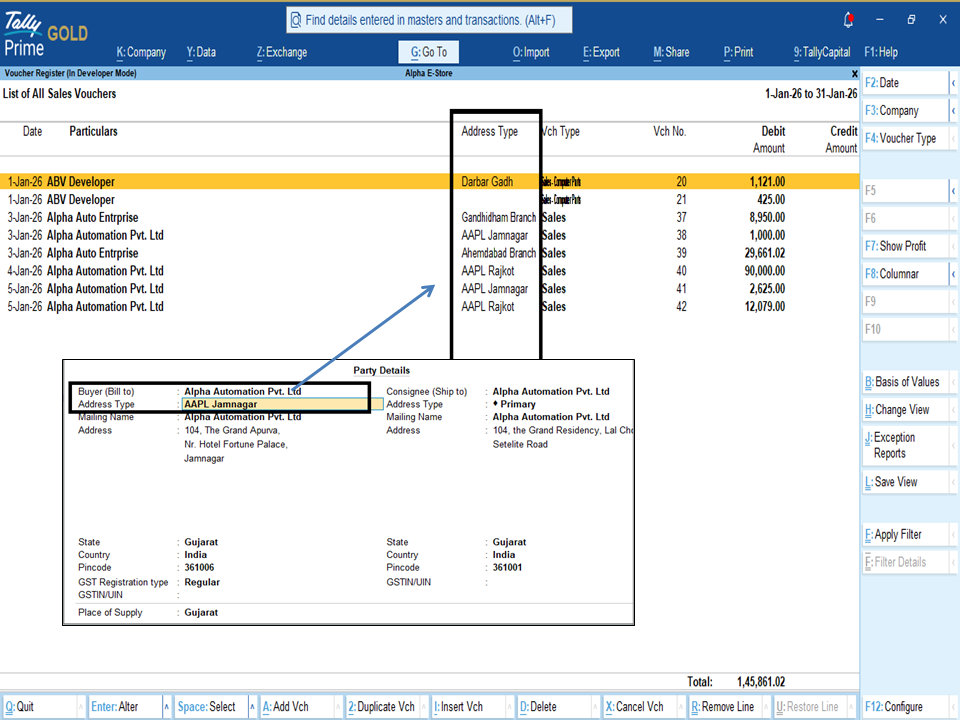The height and width of the screenshot is (720, 960).
Task: Select the highlighted ABV Developer voucher 20 row
Action: coord(429,182)
